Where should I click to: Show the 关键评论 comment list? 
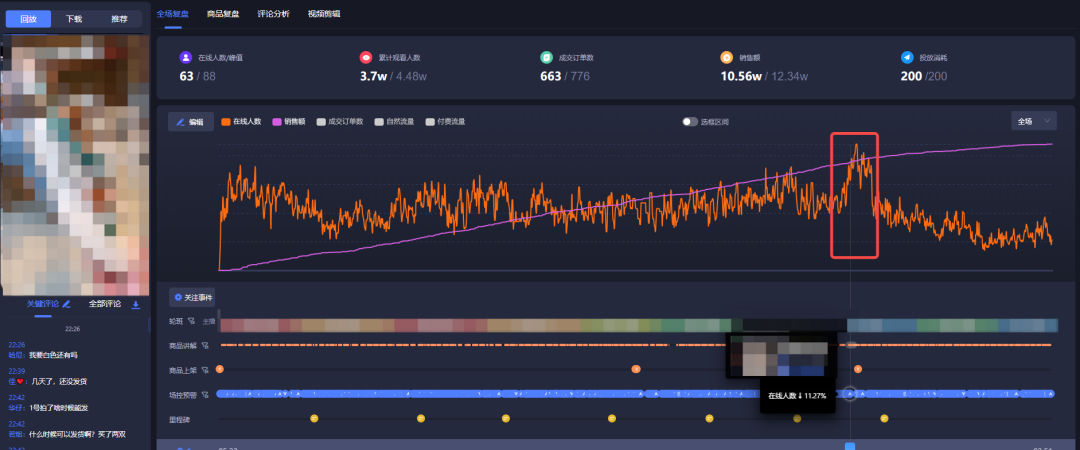coord(43,304)
